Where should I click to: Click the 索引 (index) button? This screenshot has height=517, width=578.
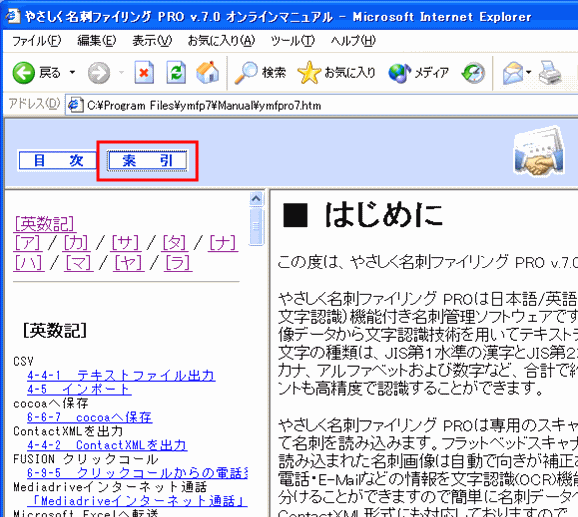click(147, 161)
